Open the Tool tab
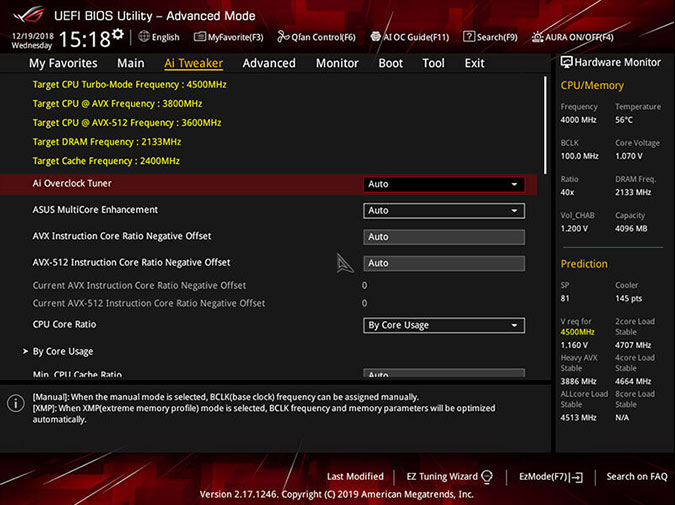This screenshot has height=505, width=675. tap(433, 63)
